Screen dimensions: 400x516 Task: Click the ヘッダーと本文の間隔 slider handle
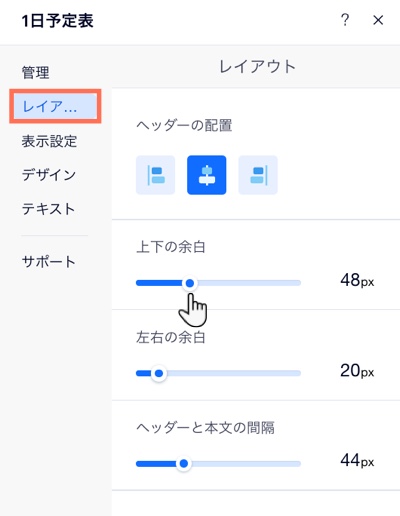coord(183,463)
